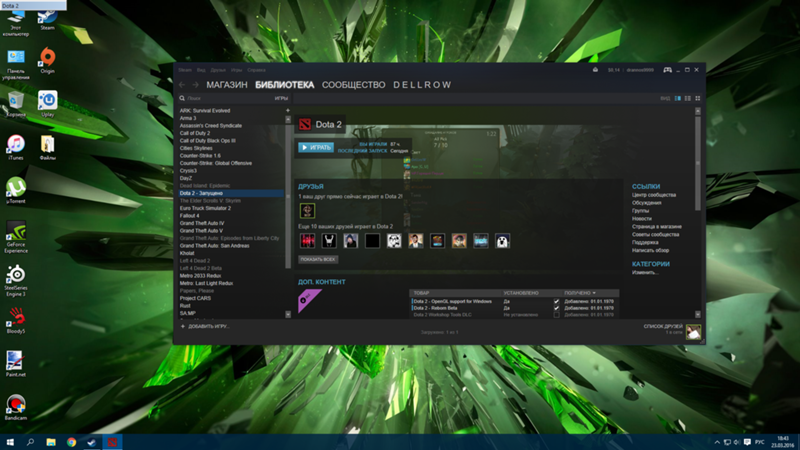
Task: Click the ИГРАТЬ play button
Action: [x=316, y=147]
